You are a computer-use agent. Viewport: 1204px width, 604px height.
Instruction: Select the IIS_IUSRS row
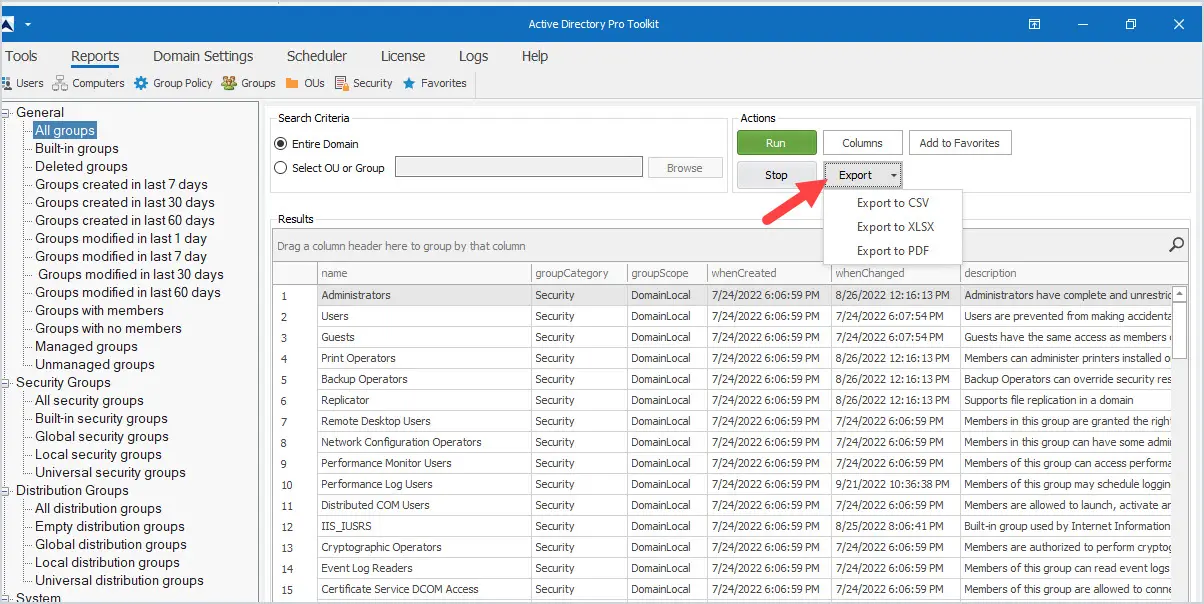(x=722, y=526)
